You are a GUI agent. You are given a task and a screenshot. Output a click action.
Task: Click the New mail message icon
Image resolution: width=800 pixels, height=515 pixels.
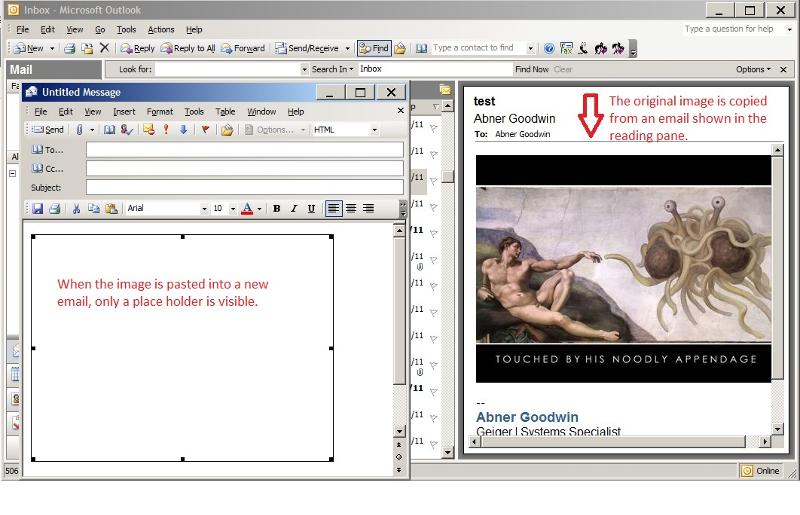(x=29, y=48)
